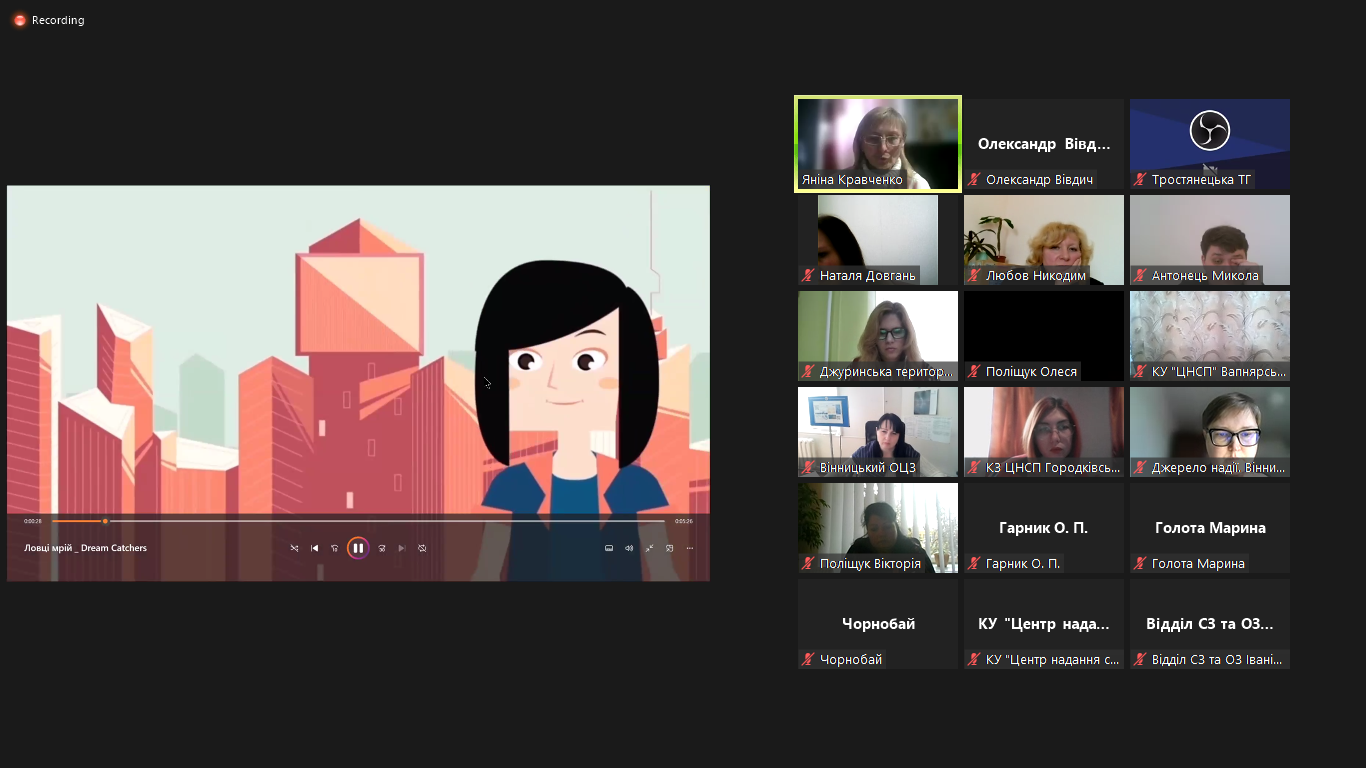The image size is (1366, 768).
Task: Click the Recording indicator
Action: 49,20
